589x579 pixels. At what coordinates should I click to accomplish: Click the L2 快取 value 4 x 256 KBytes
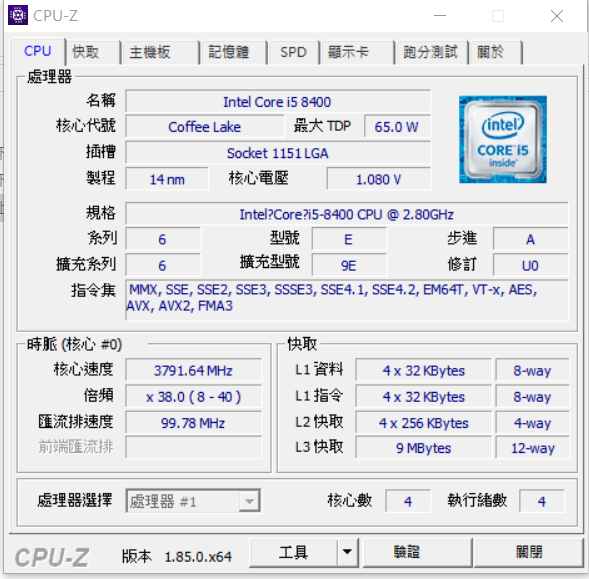(424, 423)
